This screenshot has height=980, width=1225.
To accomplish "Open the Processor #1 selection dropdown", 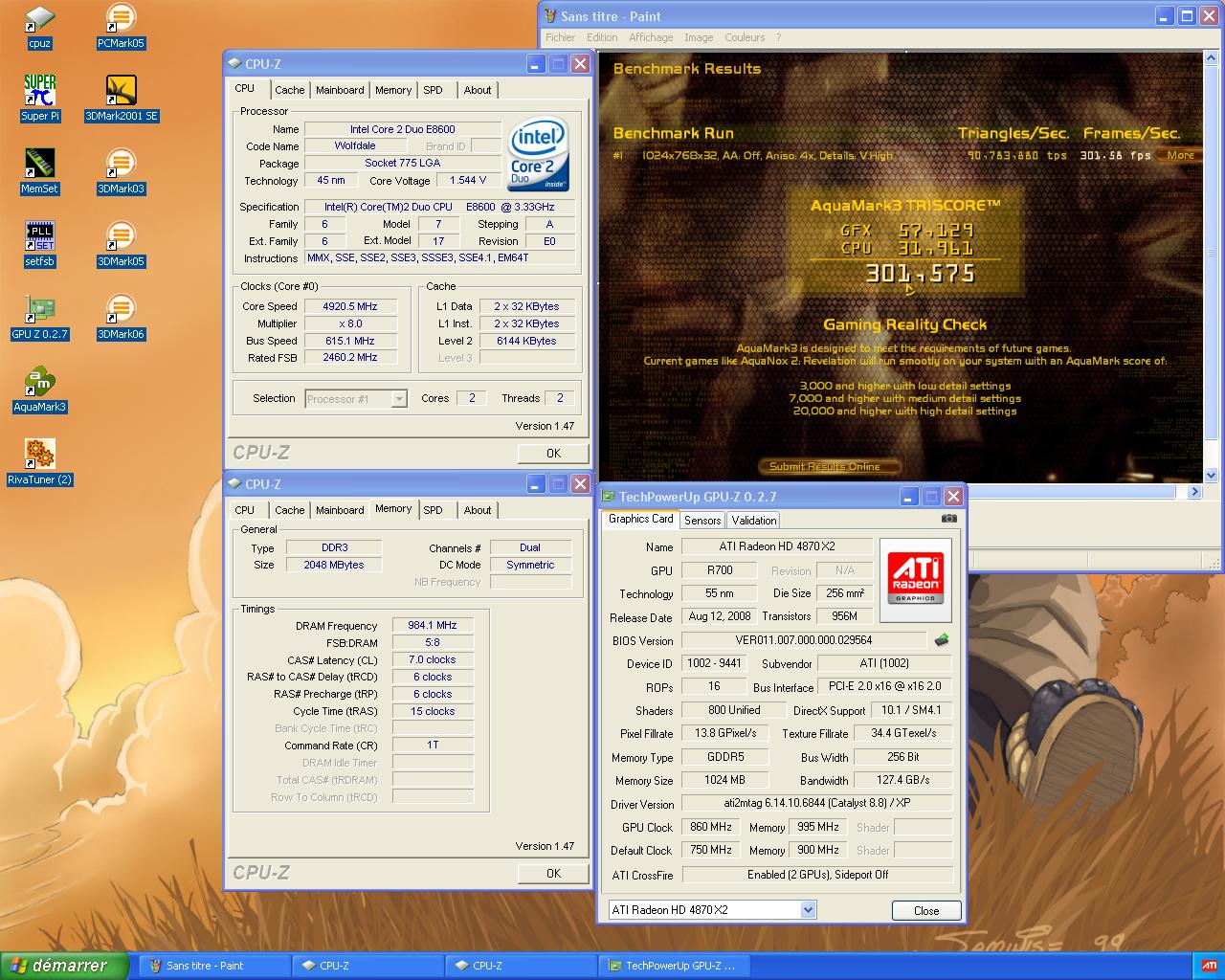I will [x=357, y=399].
